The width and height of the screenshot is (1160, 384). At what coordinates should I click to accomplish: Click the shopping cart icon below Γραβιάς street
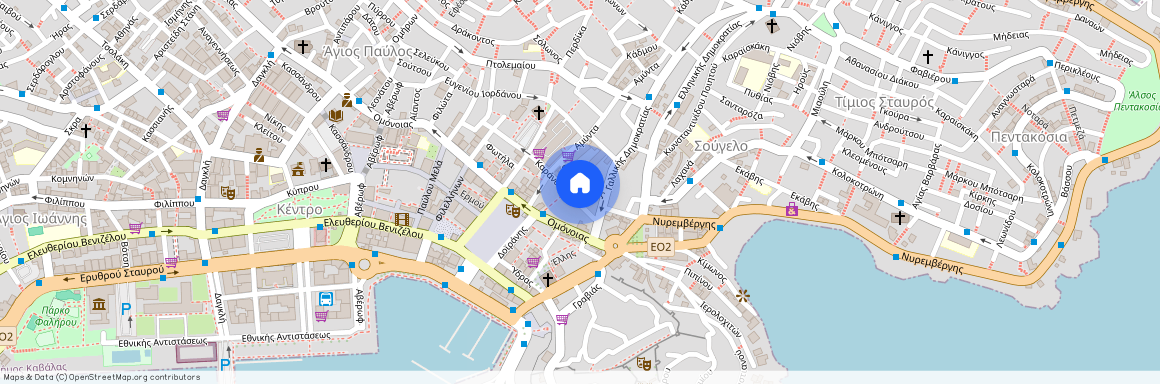pyautogui.click(x=562, y=320)
